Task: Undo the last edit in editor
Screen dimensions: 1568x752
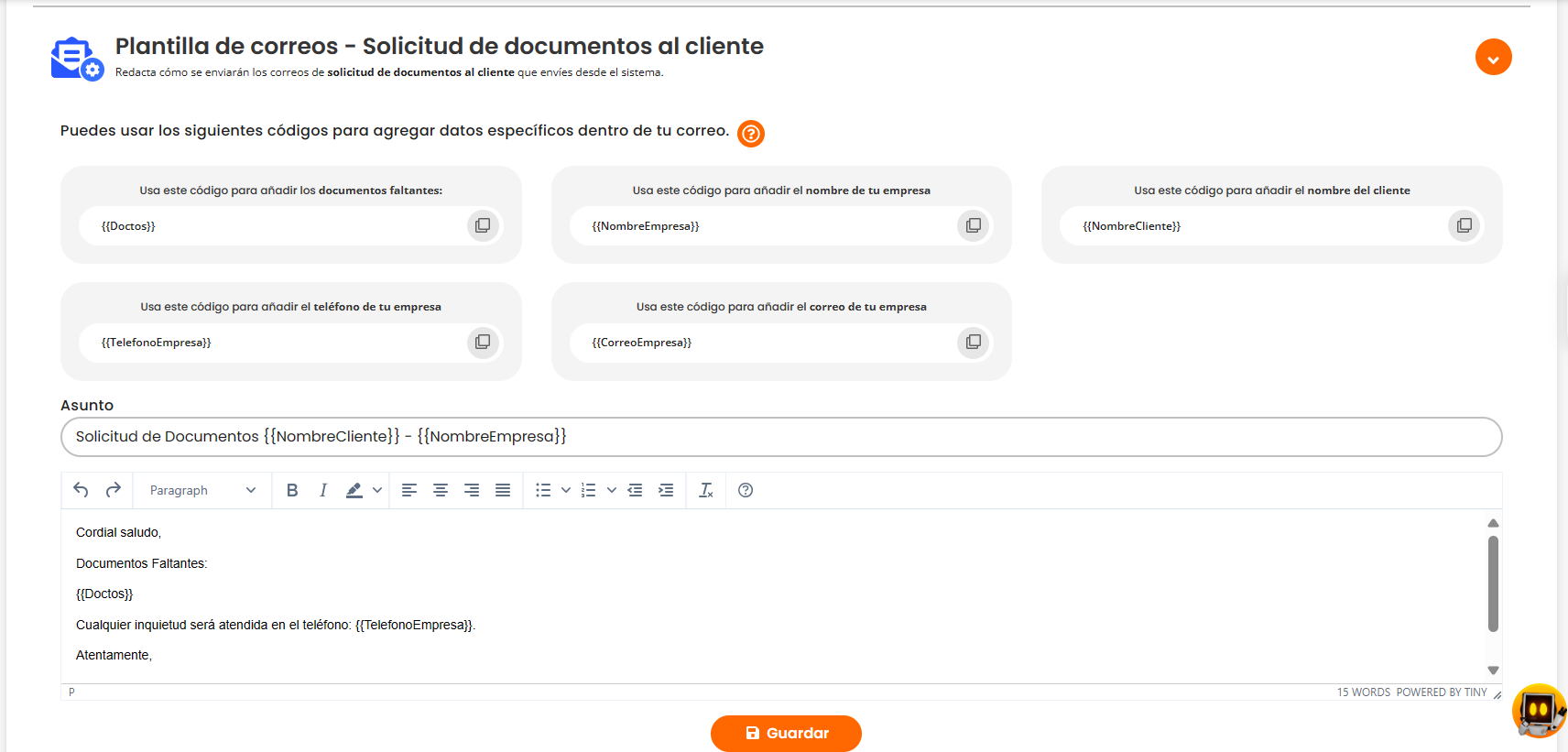Action: tap(81, 490)
